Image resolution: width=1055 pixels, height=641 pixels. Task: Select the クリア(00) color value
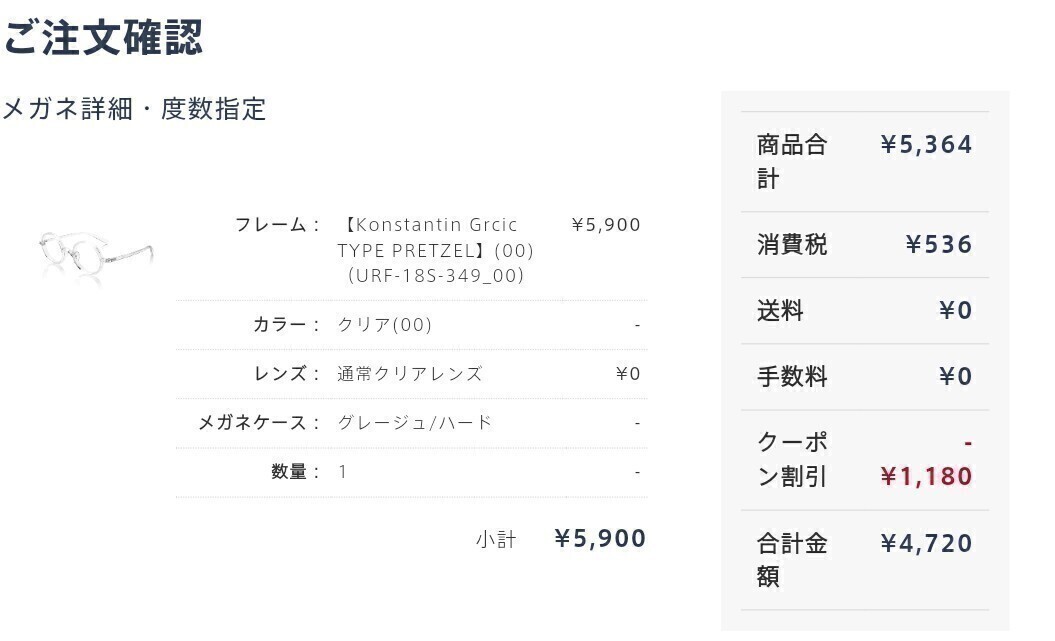coord(385,324)
